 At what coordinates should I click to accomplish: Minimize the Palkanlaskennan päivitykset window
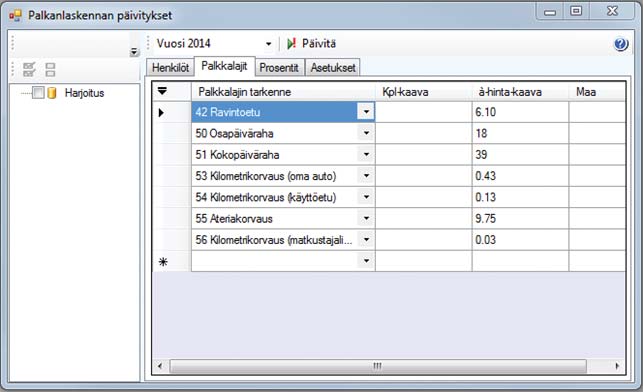[x=550, y=12]
